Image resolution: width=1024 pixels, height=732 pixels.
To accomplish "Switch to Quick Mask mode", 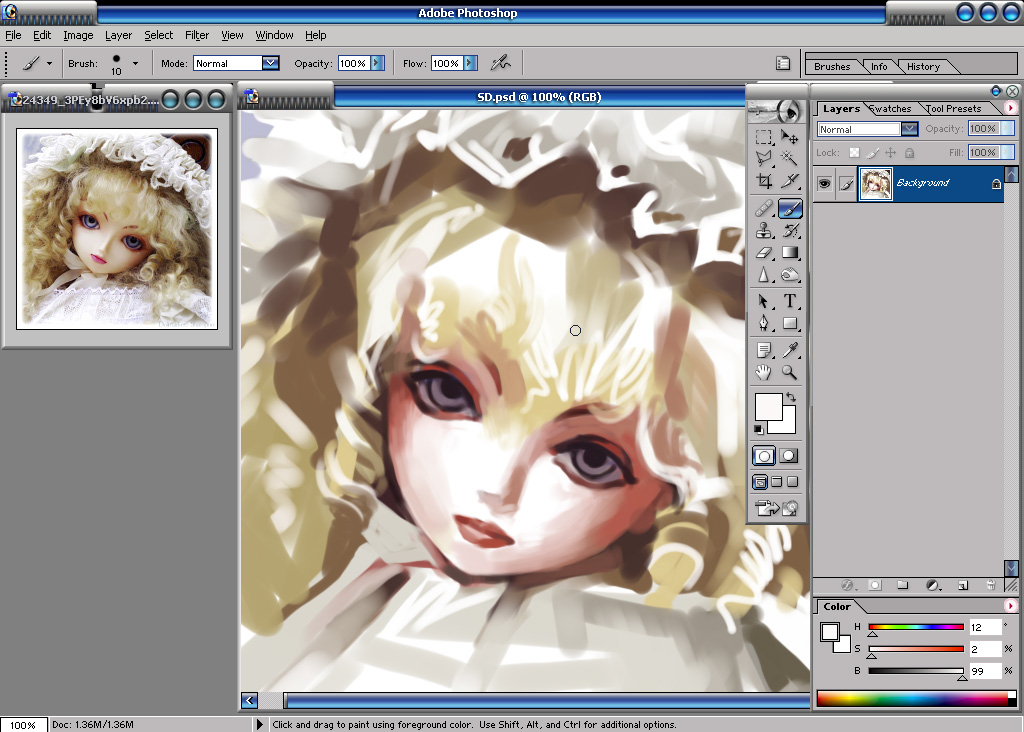I will click(x=789, y=456).
